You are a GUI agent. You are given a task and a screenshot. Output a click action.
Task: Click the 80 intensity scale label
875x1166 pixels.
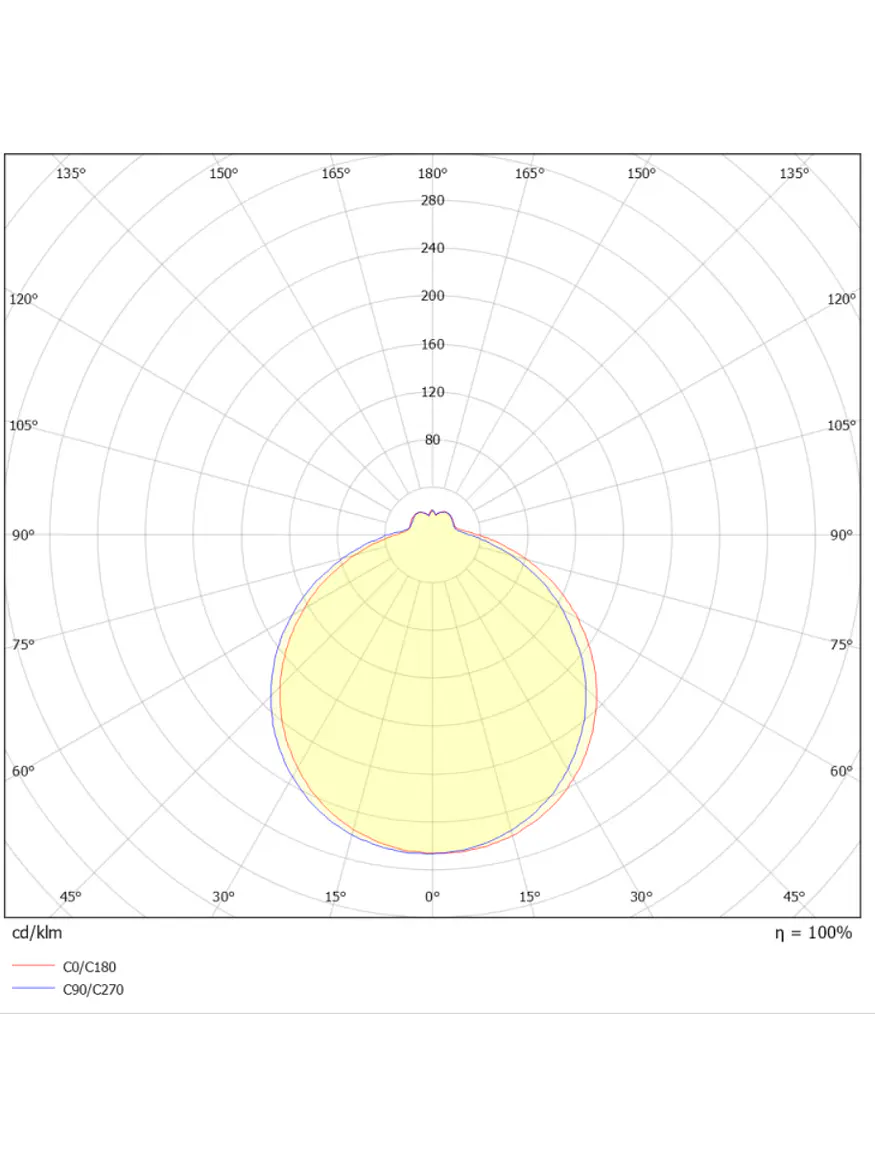pos(431,439)
